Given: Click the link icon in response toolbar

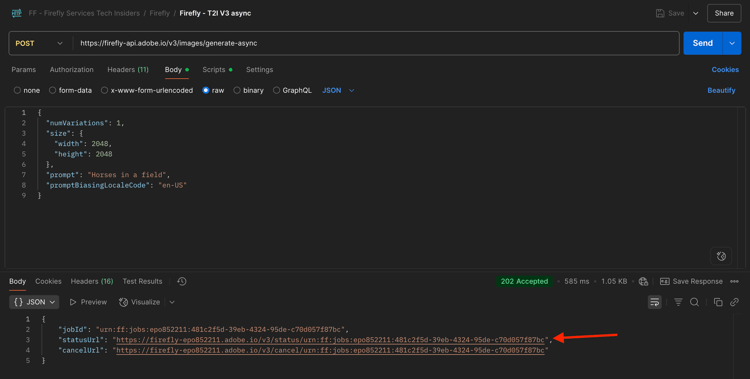Looking at the screenshot, I should tap(734, 302).
